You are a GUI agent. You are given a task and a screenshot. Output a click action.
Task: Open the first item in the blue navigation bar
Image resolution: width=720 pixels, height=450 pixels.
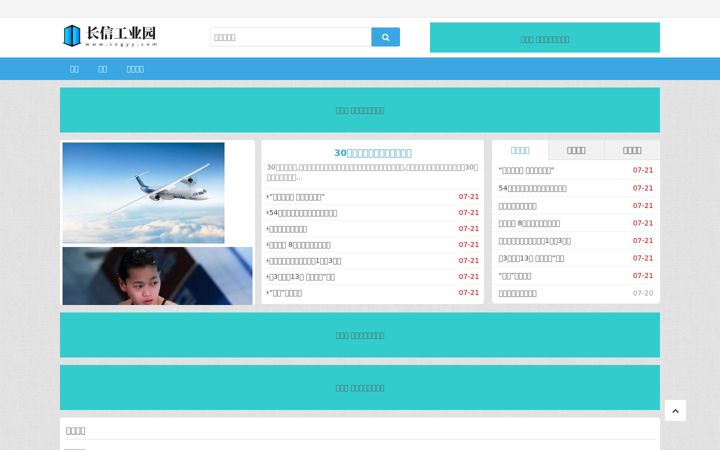click(74, 69)
